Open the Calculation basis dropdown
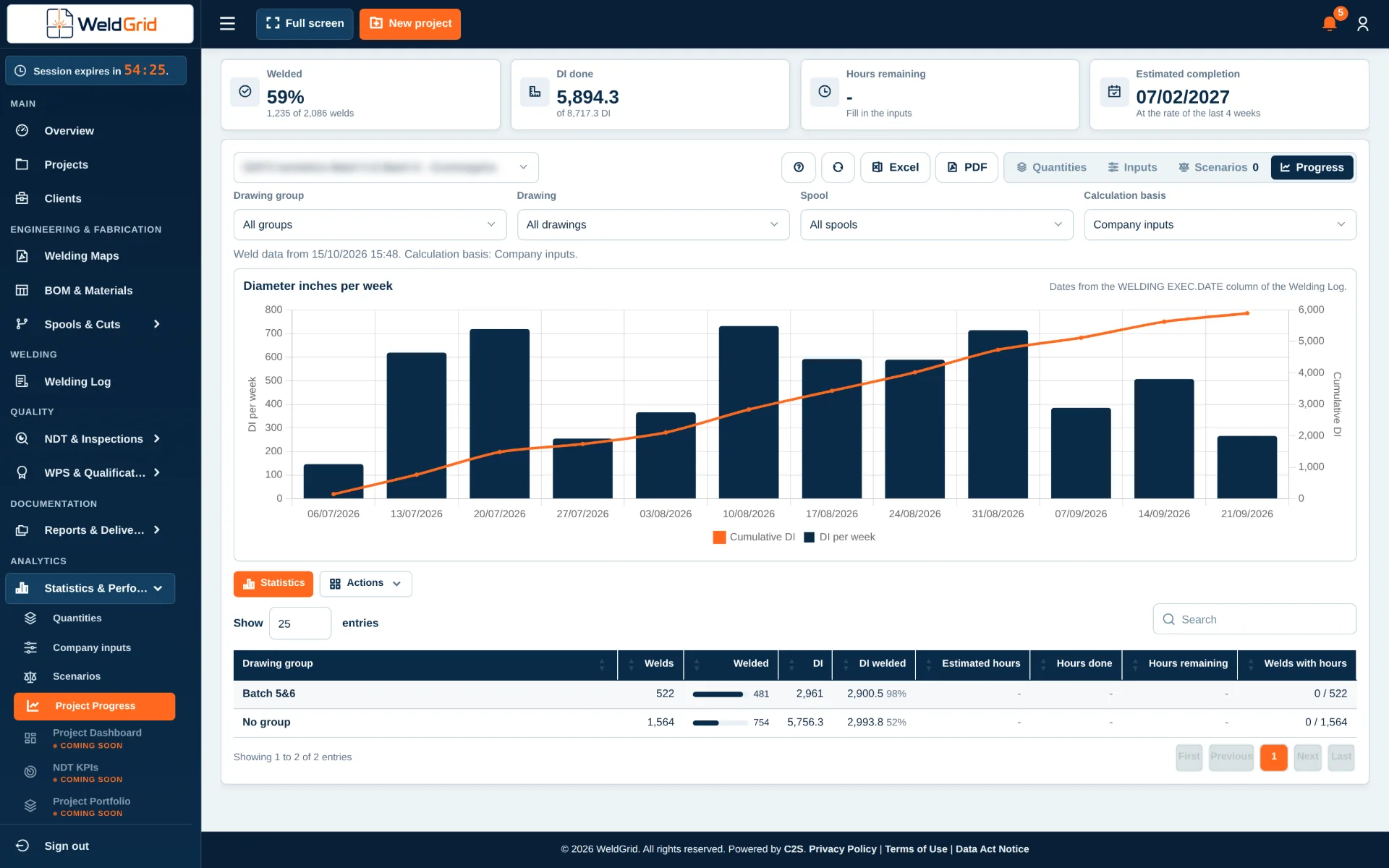Viewport: 1389px width, 868px height. (x=1220, y=225)
